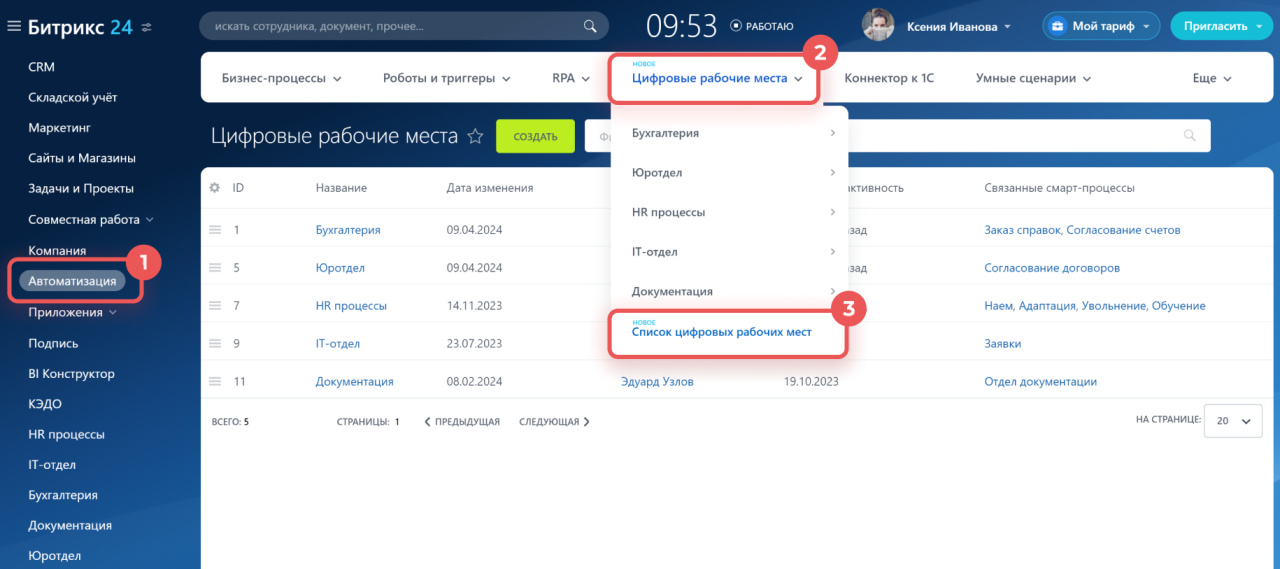Star the Цифровые рабочие места page as favorite
Screen dimensions: 1280x569
coord(476,136)
